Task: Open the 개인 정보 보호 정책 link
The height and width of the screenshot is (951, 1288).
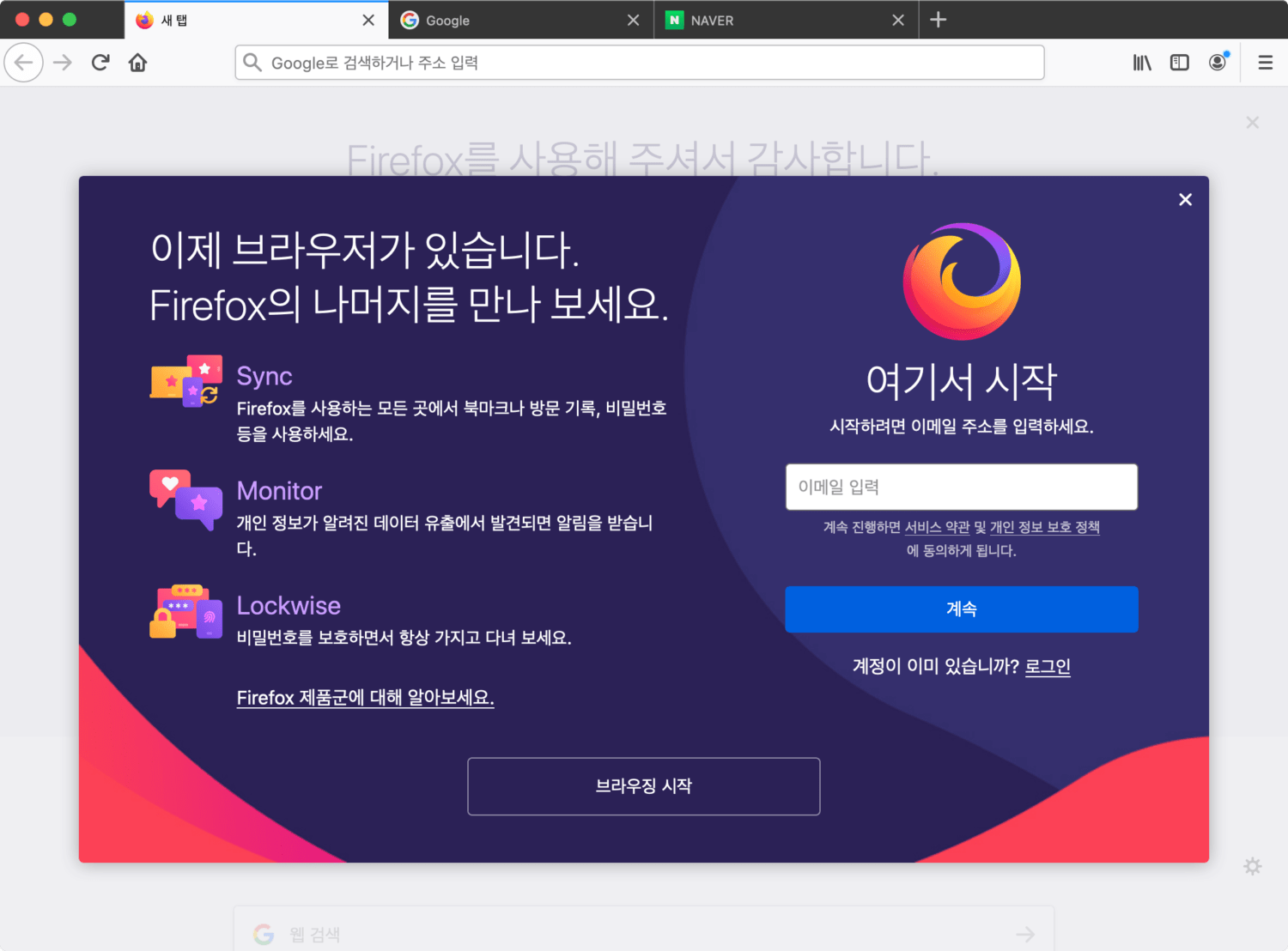Action: [1045, 527]
